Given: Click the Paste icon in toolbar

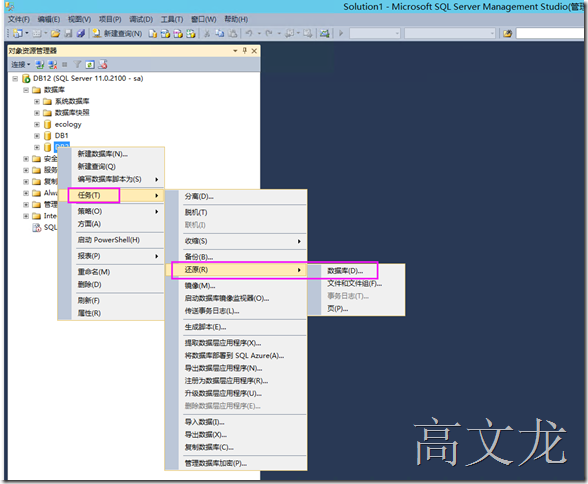Looking at the screenshot, I should (232, 33).
